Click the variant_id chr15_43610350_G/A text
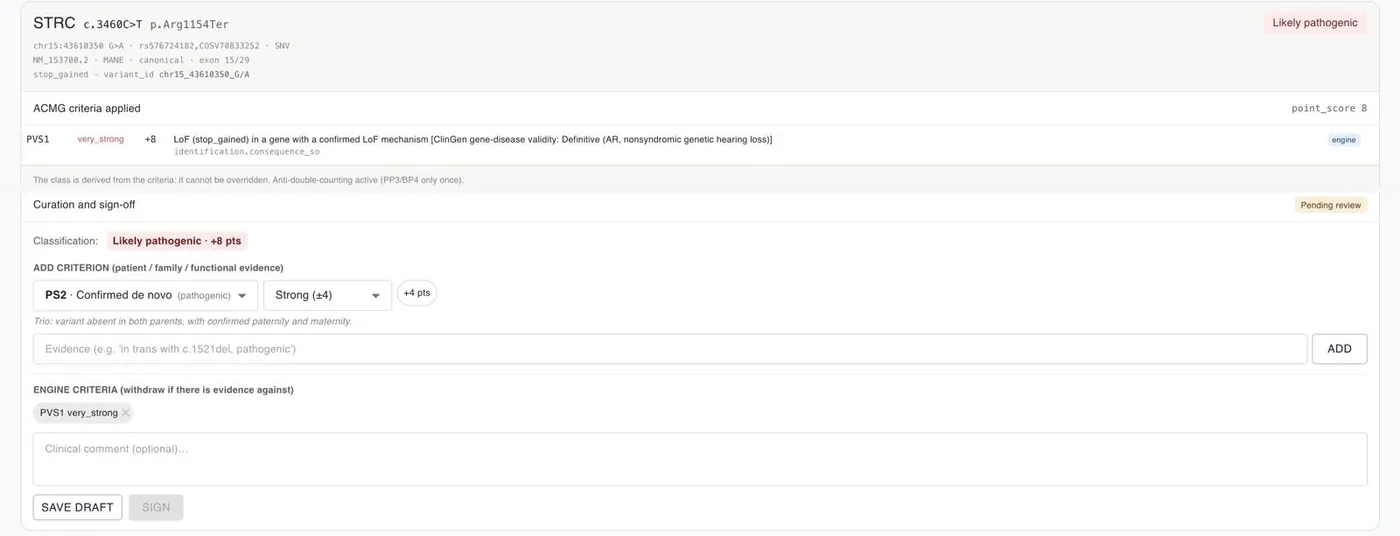Screen dimensions: 1400x536 pos(176,74)
